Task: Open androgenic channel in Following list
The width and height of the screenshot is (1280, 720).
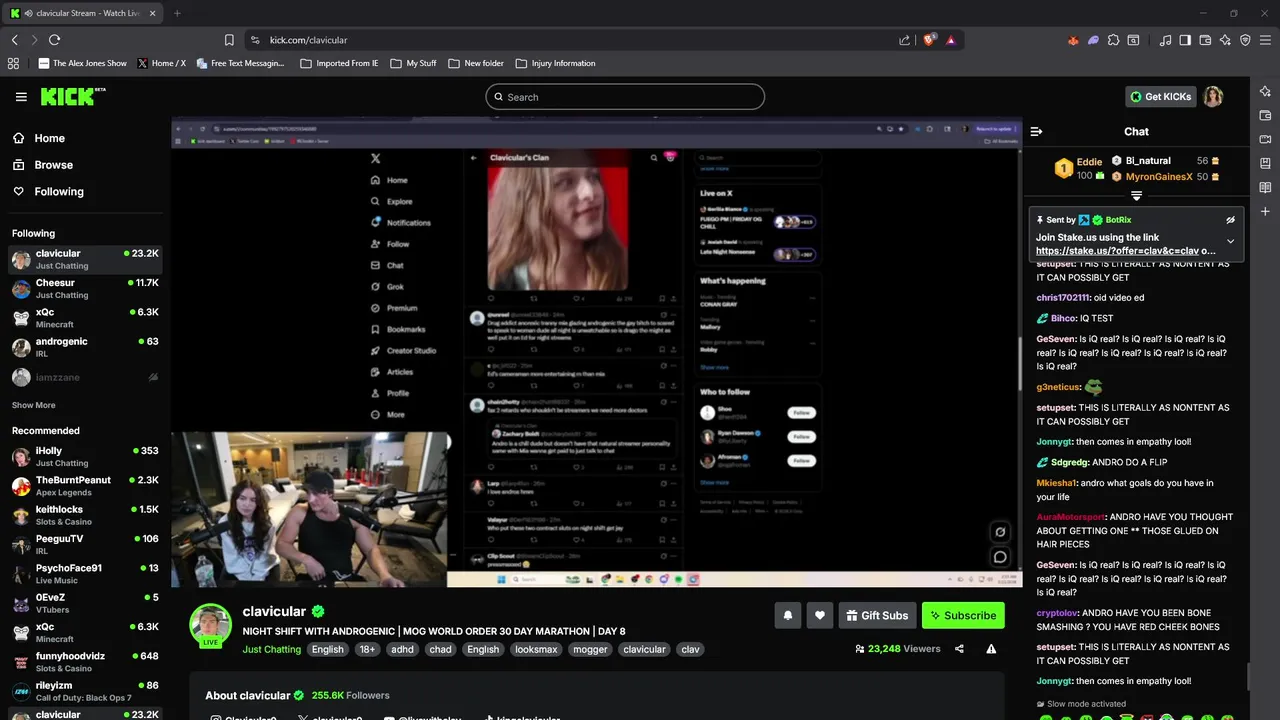Action: pos(85,347)
